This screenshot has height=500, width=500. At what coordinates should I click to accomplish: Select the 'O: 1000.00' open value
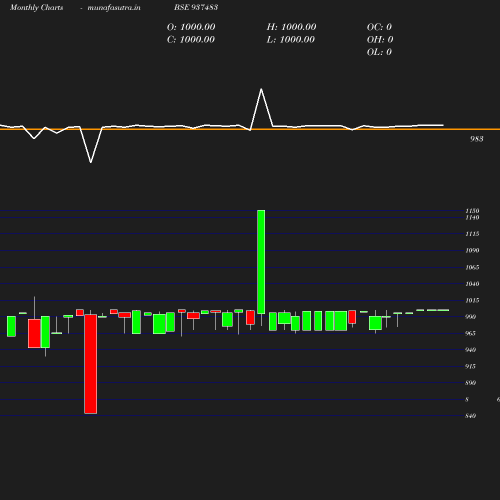click(191, 27)
